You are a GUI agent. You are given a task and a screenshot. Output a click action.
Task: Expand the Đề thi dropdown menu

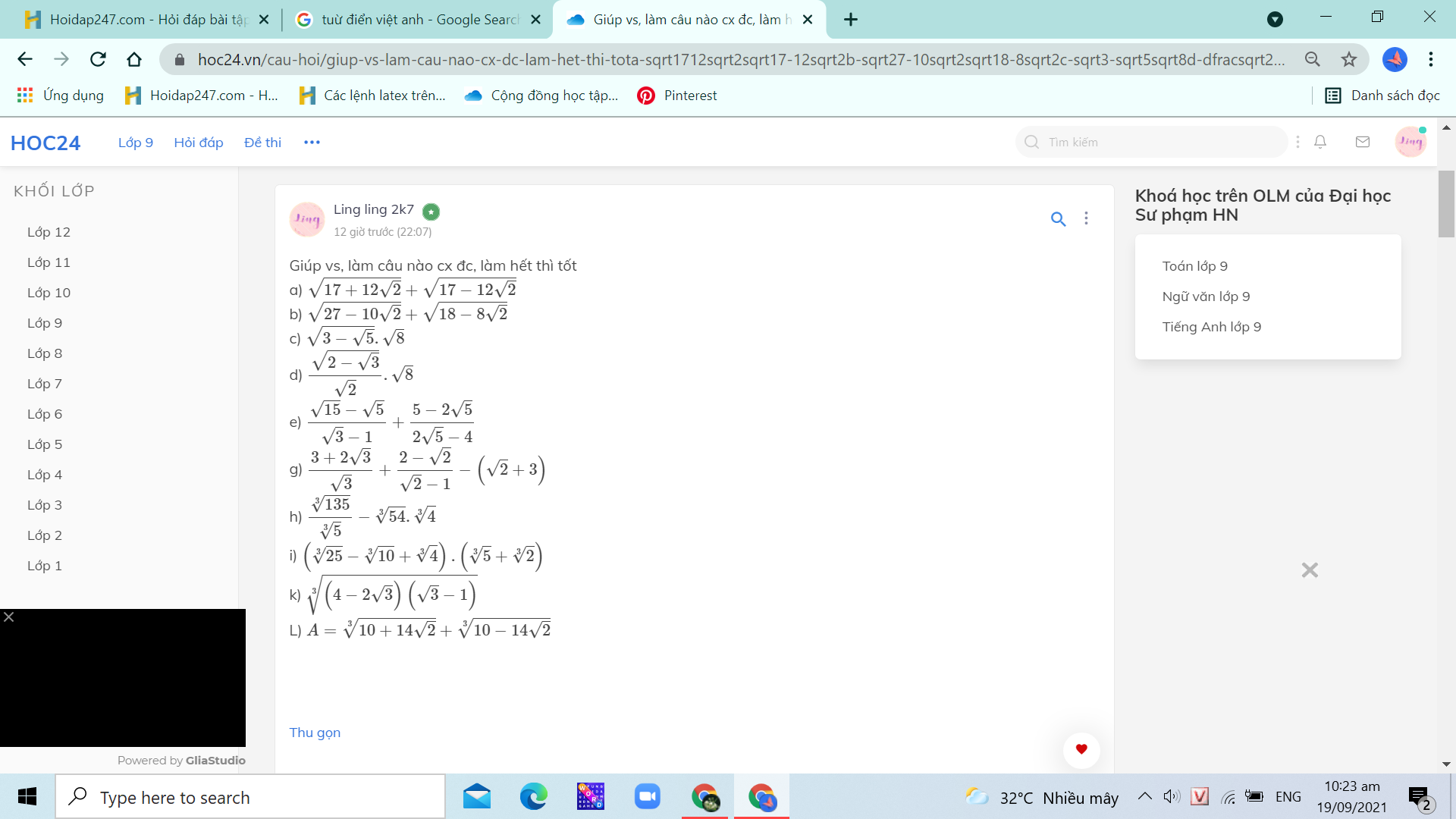coord(262,141)
